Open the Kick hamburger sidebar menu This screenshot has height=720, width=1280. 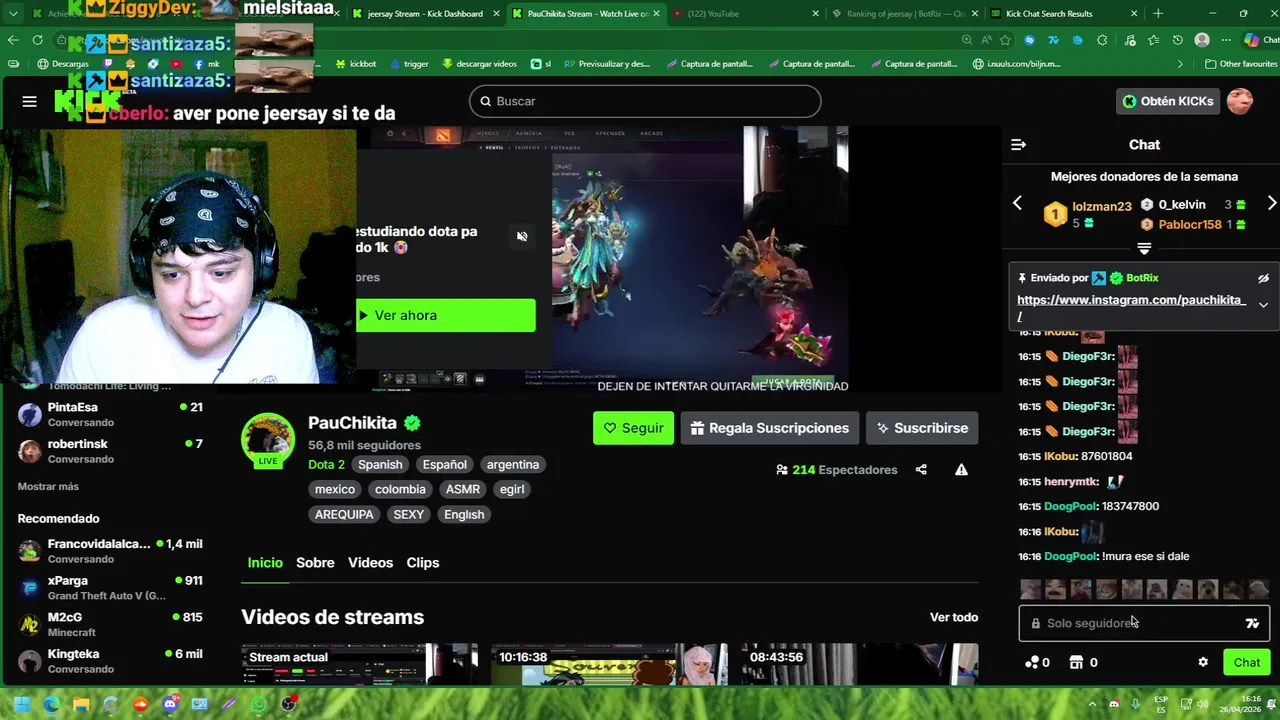(29, 101)
